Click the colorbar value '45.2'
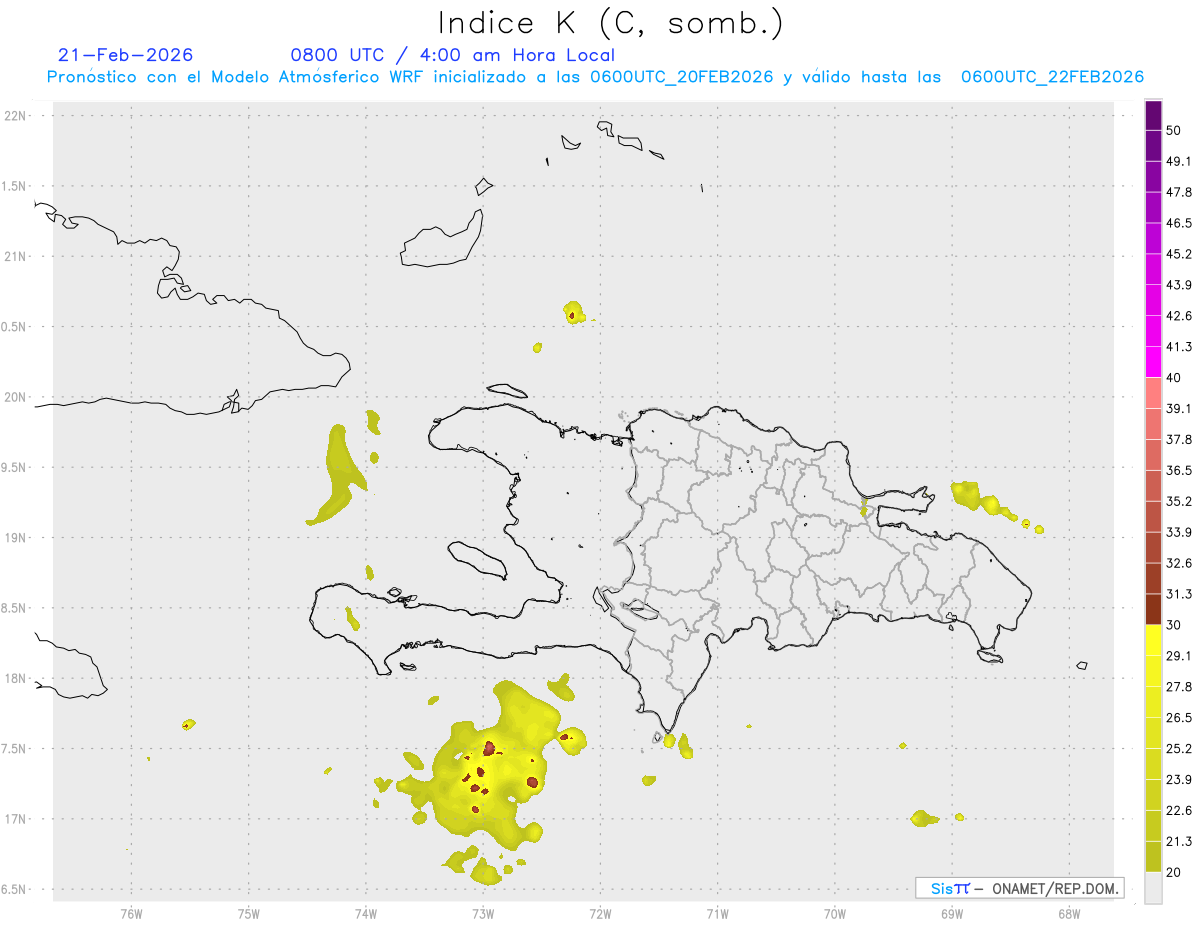The height and width of the screenshot is (927, 1200). (x=1179, y=254)
